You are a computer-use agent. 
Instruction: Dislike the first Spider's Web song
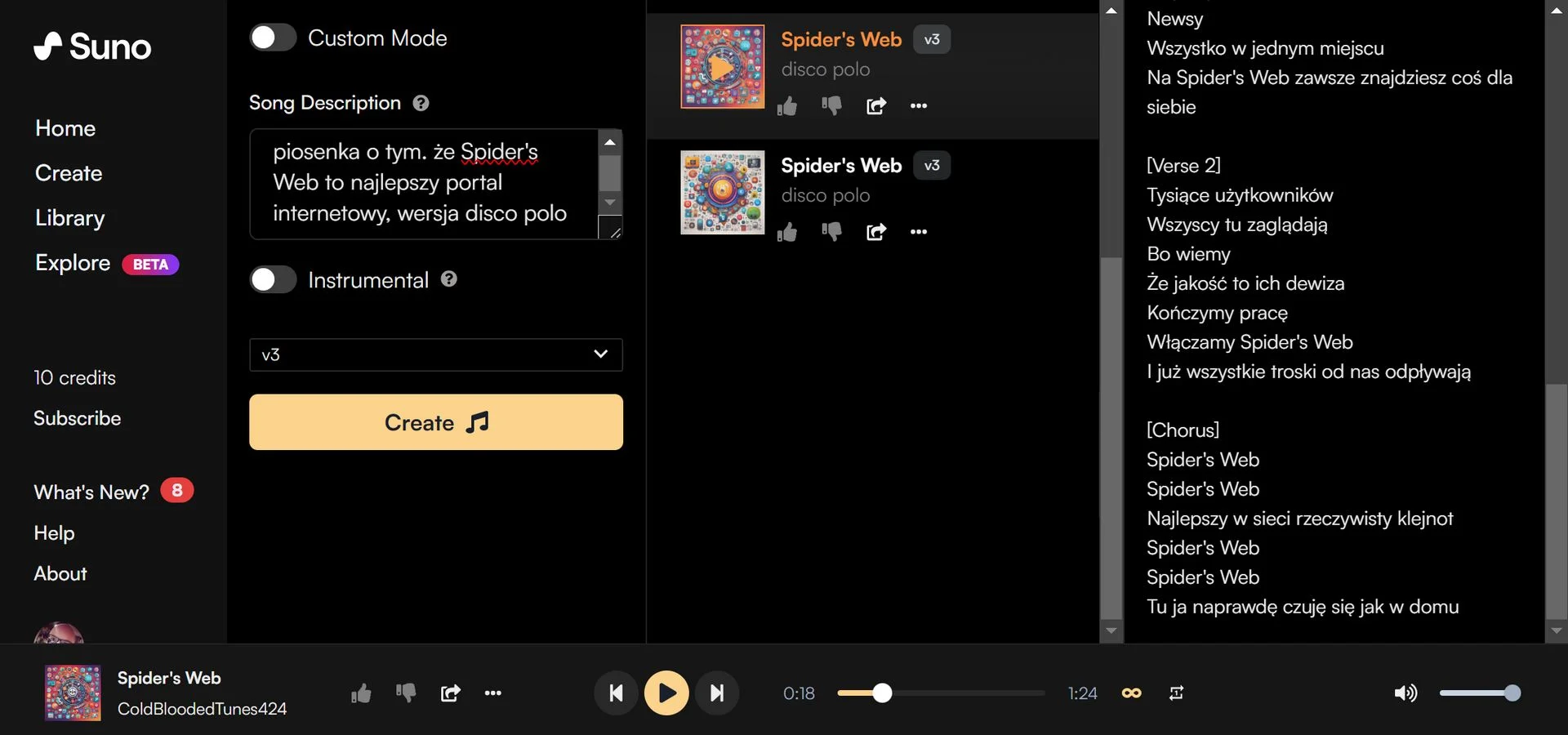[831, 106]
